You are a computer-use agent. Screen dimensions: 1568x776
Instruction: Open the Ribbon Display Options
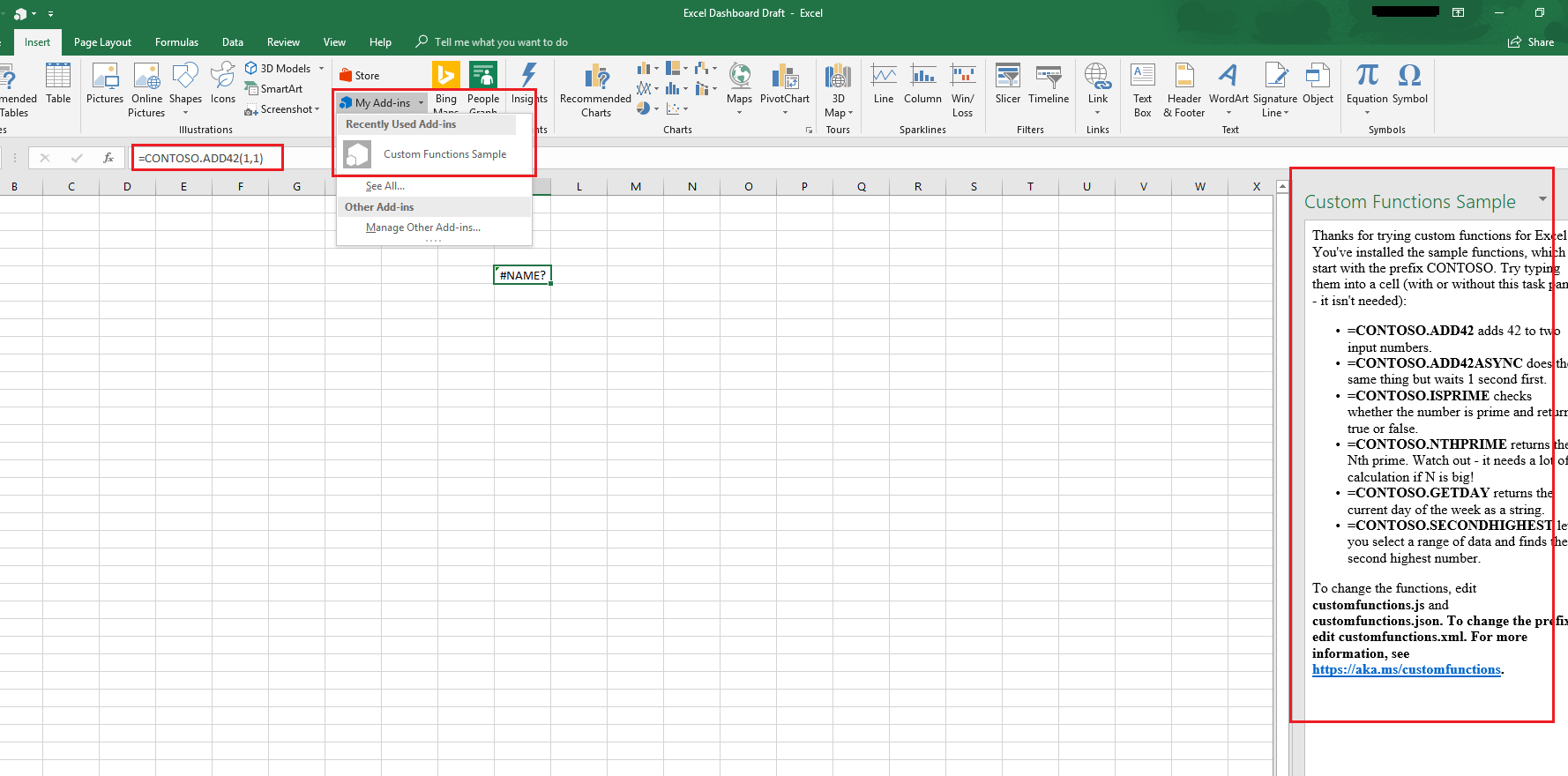[x=1458, y=12]
